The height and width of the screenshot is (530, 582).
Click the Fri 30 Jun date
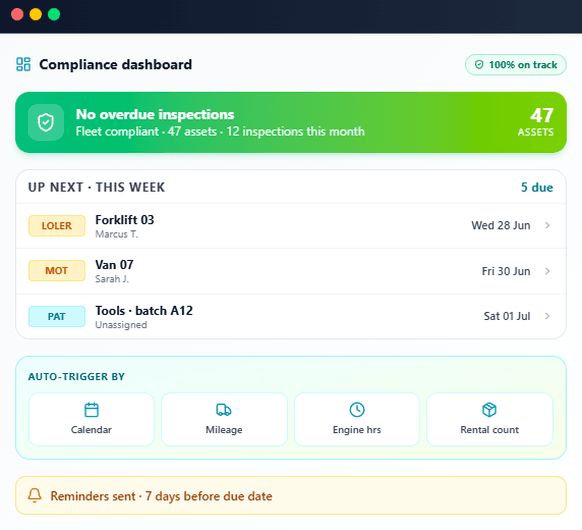[506, 271]
